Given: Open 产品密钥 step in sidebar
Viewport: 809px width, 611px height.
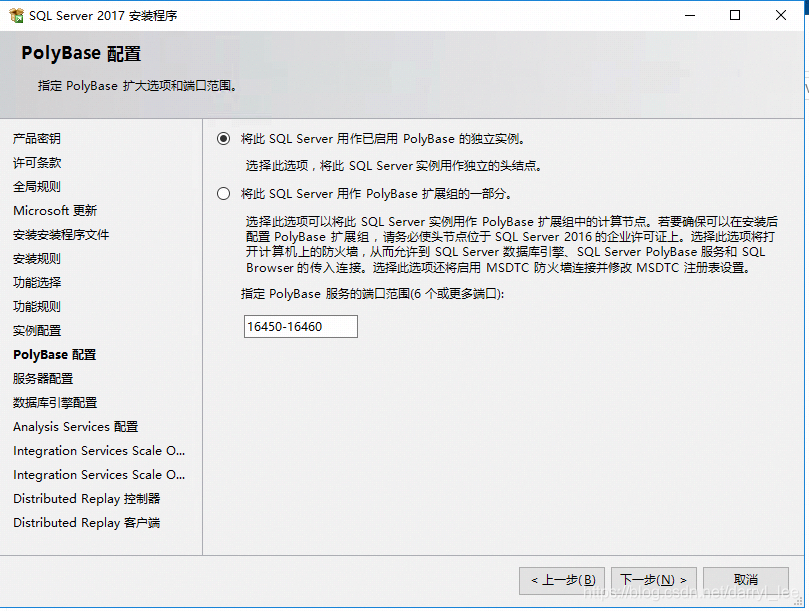Looking at the screenshot, I should point(37,139).
